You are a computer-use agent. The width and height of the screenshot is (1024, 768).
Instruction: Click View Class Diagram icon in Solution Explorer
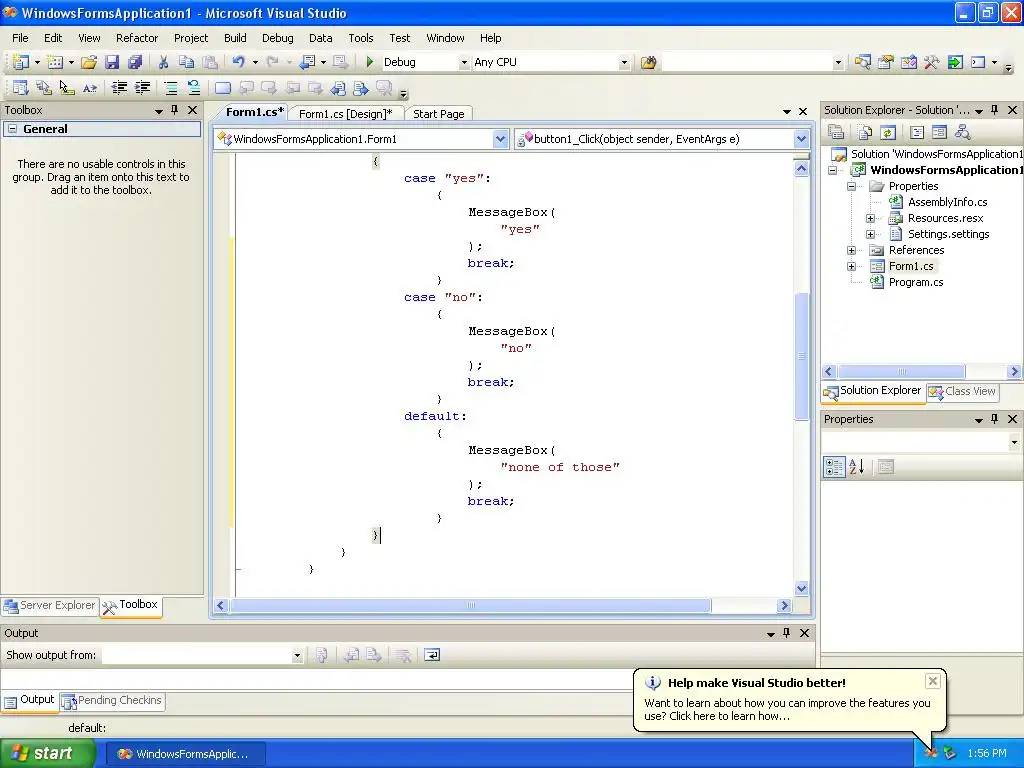click(x=963, y=133)
